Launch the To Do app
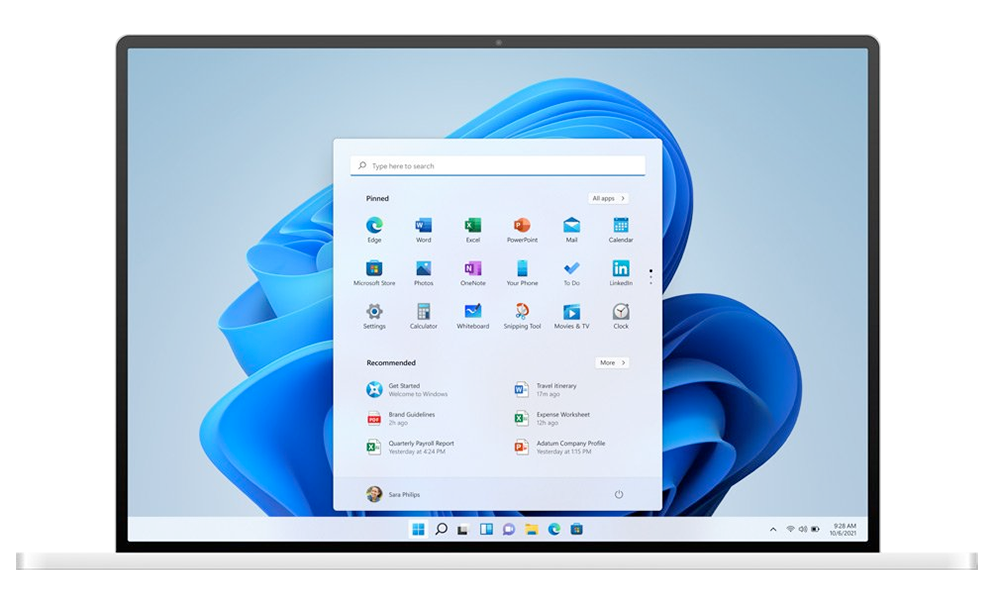 pos(571,272)
